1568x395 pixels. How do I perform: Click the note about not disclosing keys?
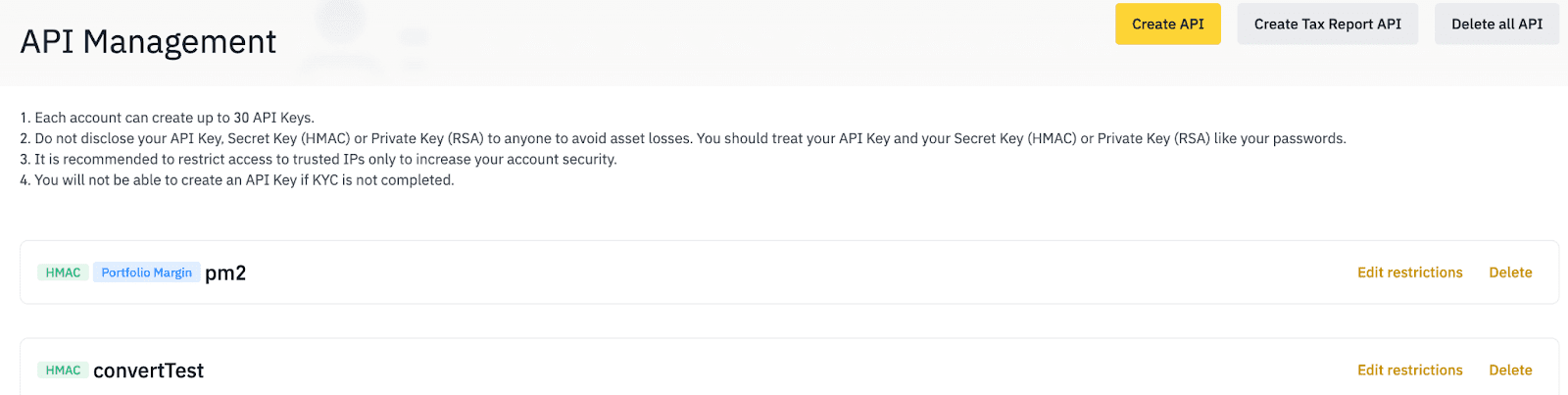tap(682, 138)
